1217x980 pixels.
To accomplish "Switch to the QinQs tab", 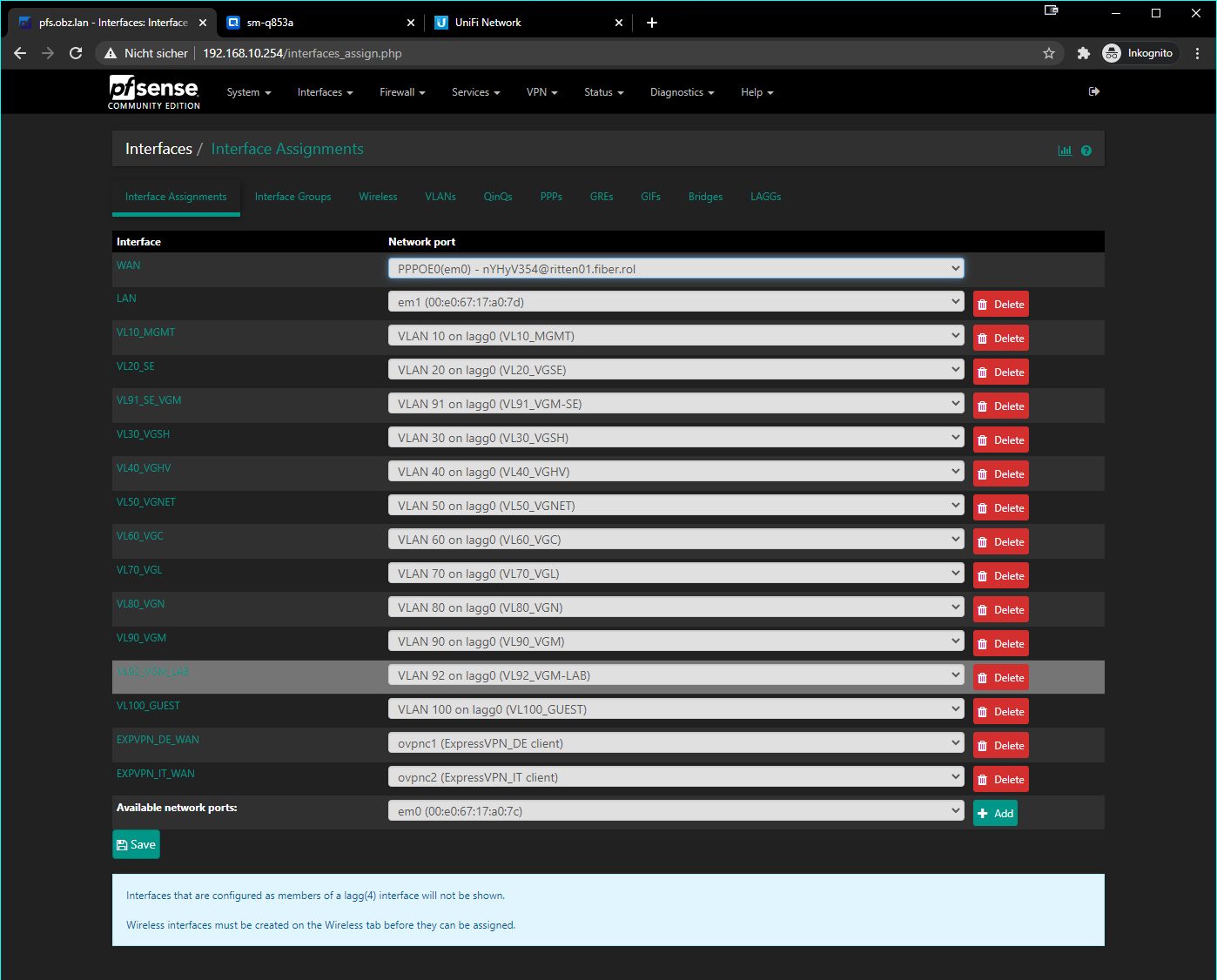I will pyautogui.click(x=498, y=197).
